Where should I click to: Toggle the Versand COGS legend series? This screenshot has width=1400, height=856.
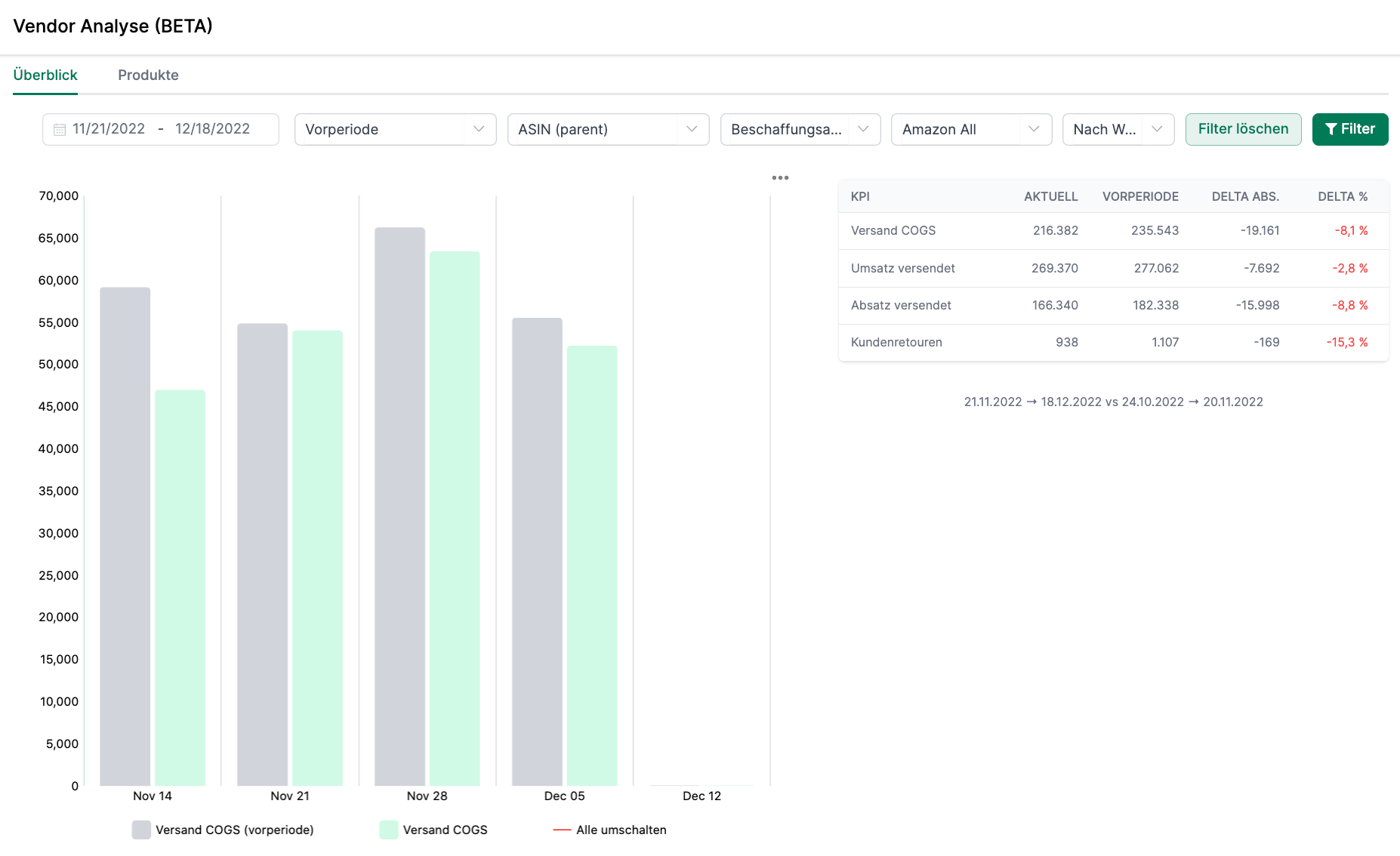tap(433, 830)
